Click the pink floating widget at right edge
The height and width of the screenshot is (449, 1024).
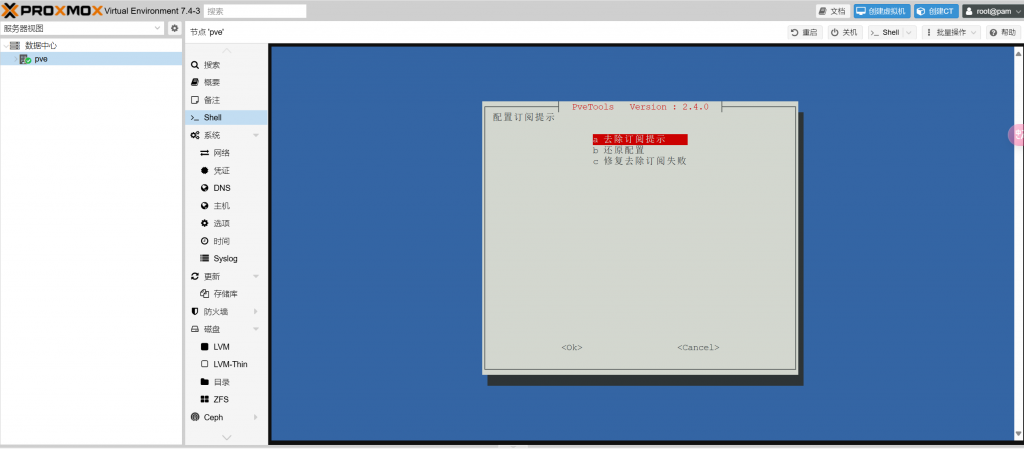pyautogui.click(x=1016, y=135)
